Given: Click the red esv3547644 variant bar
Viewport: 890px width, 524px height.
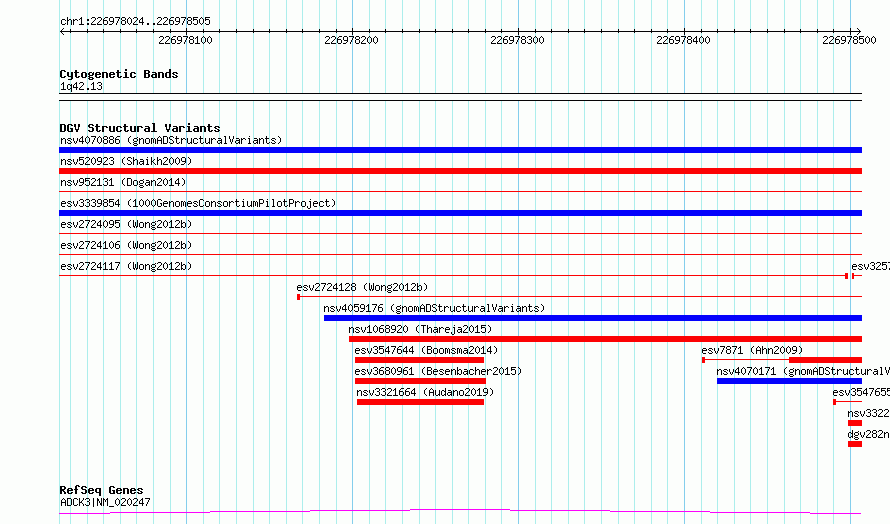Looking at the screenshot, I should click(x=419, y=360).
